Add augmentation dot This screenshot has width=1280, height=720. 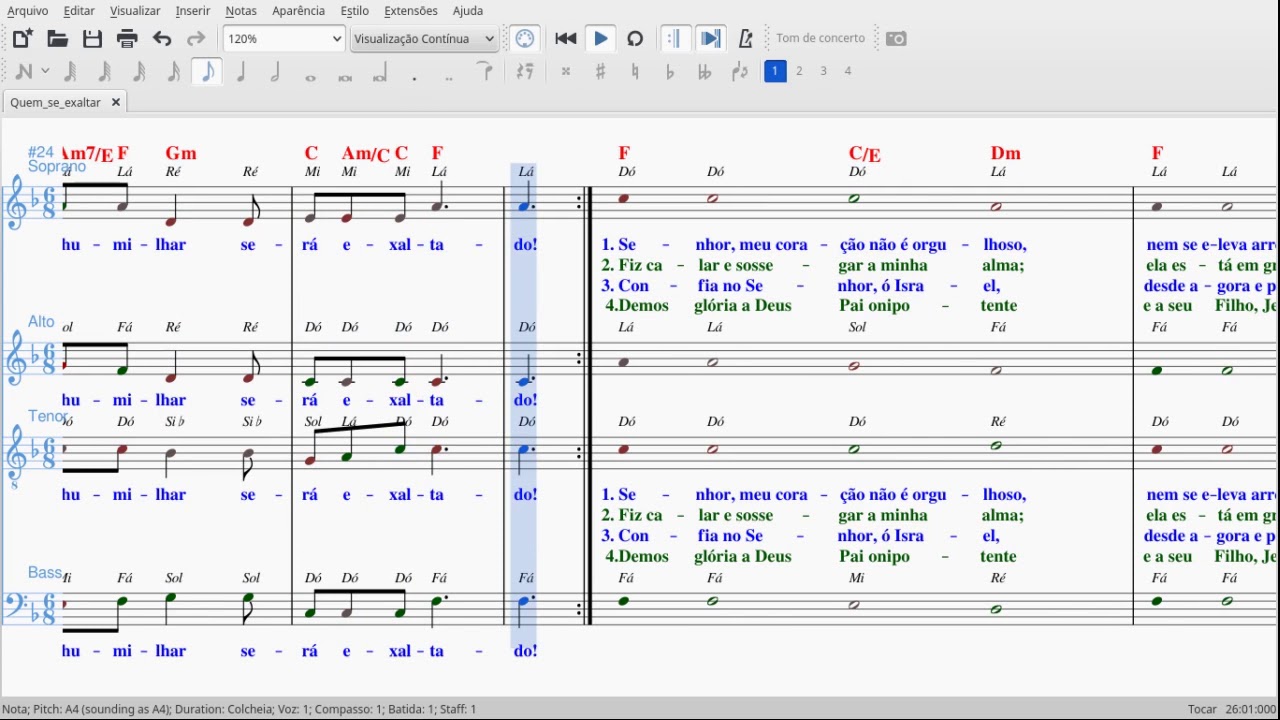coord(414,76)
